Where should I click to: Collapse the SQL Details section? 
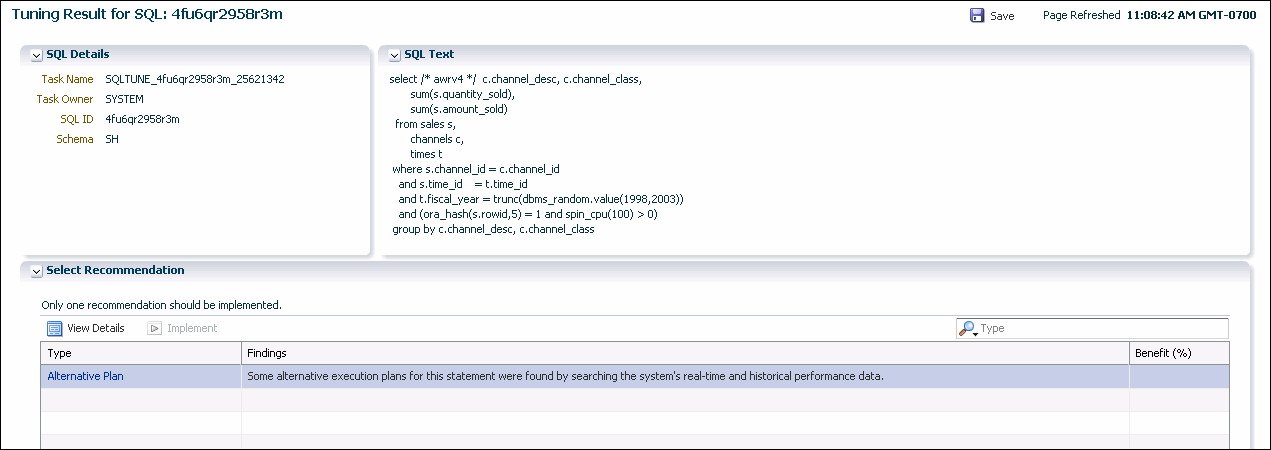pos(37,55)
